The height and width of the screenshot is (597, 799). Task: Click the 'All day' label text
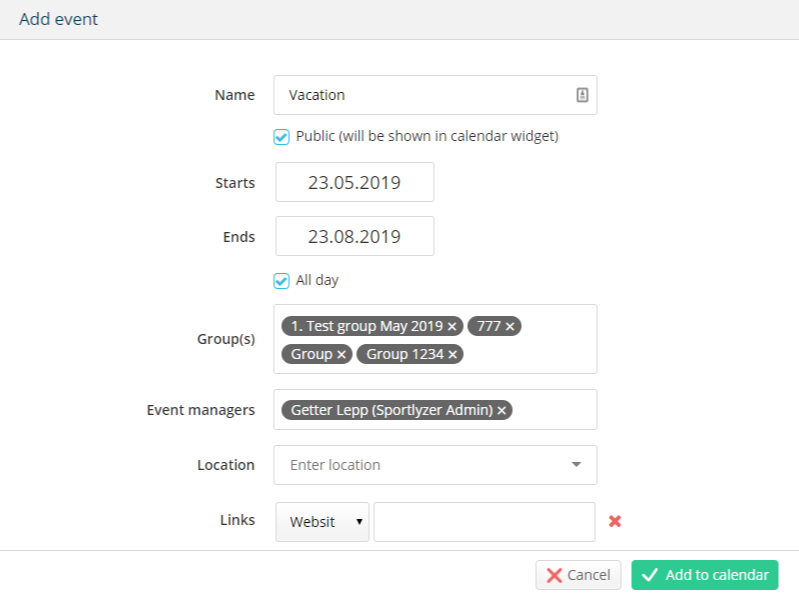[x=317, y=281]
